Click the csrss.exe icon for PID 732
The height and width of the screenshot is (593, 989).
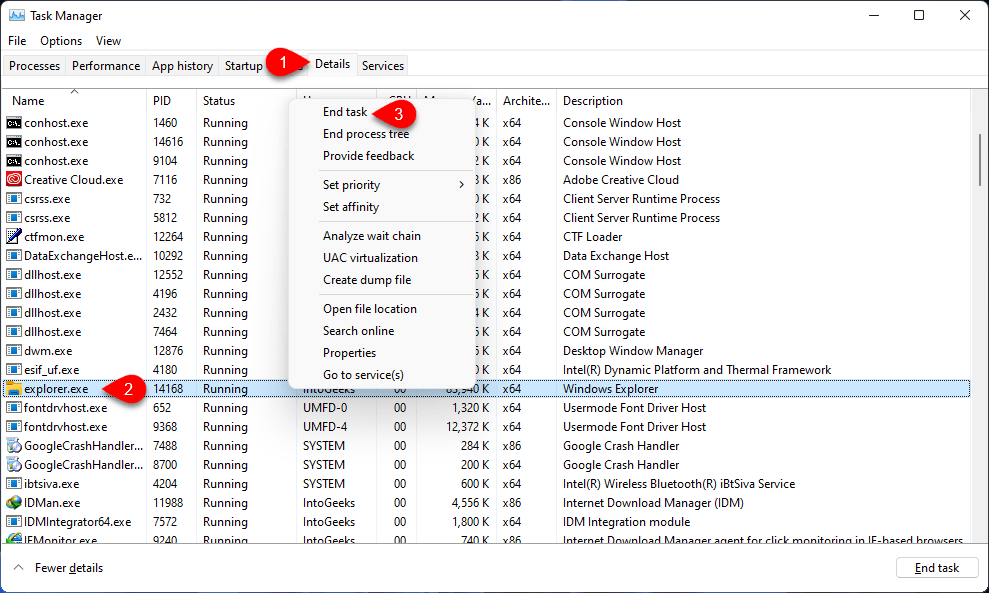[13, 199]
